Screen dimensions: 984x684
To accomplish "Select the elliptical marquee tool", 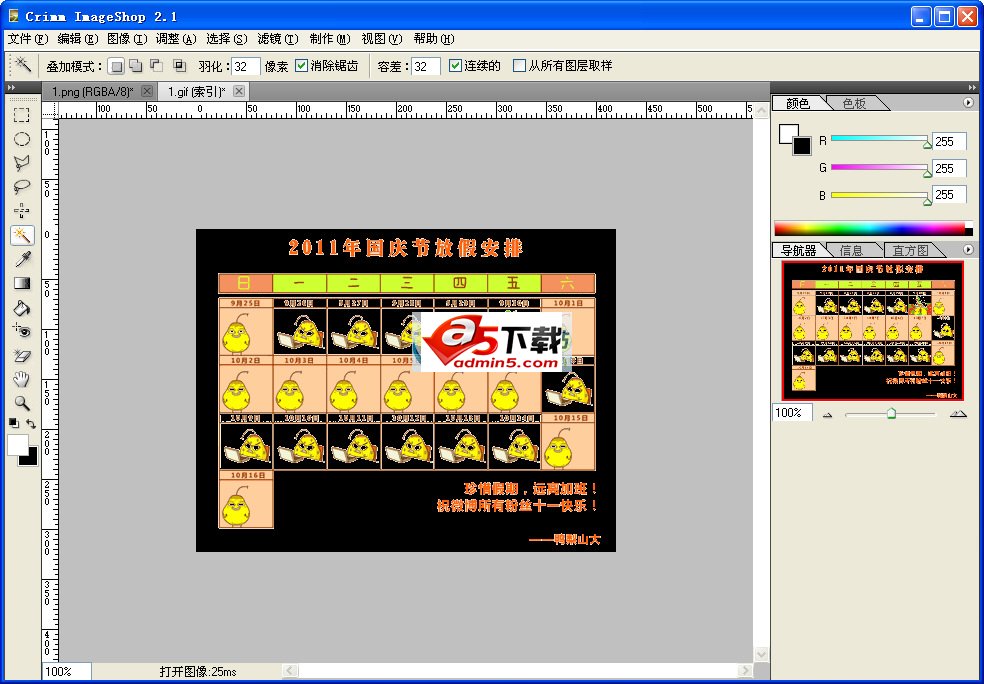I will (22, 137).
